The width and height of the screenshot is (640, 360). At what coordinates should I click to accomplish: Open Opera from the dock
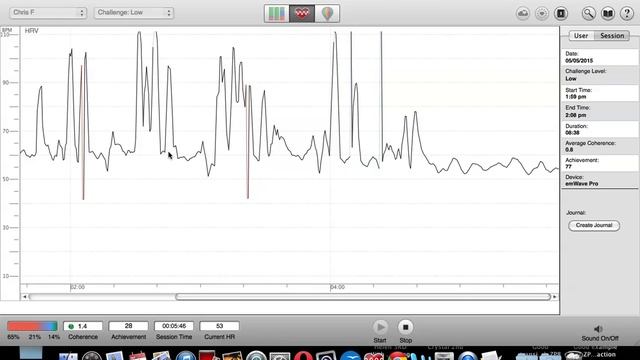tap(303, 356)
